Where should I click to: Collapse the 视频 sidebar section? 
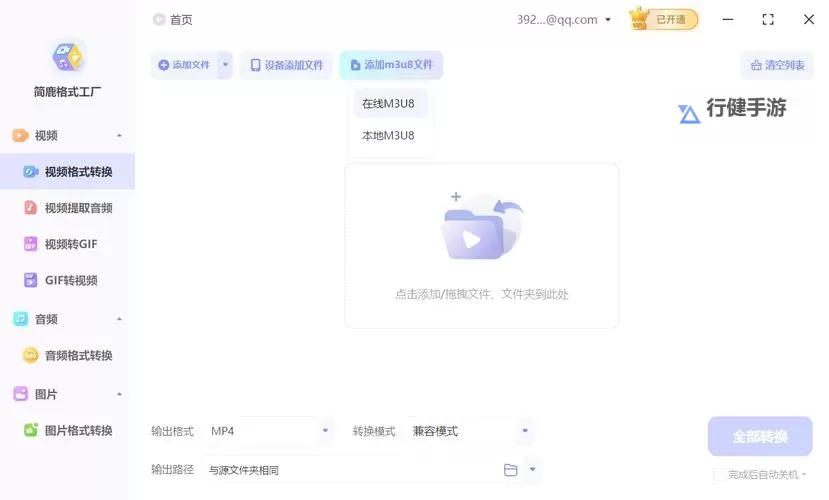(119, 136)
